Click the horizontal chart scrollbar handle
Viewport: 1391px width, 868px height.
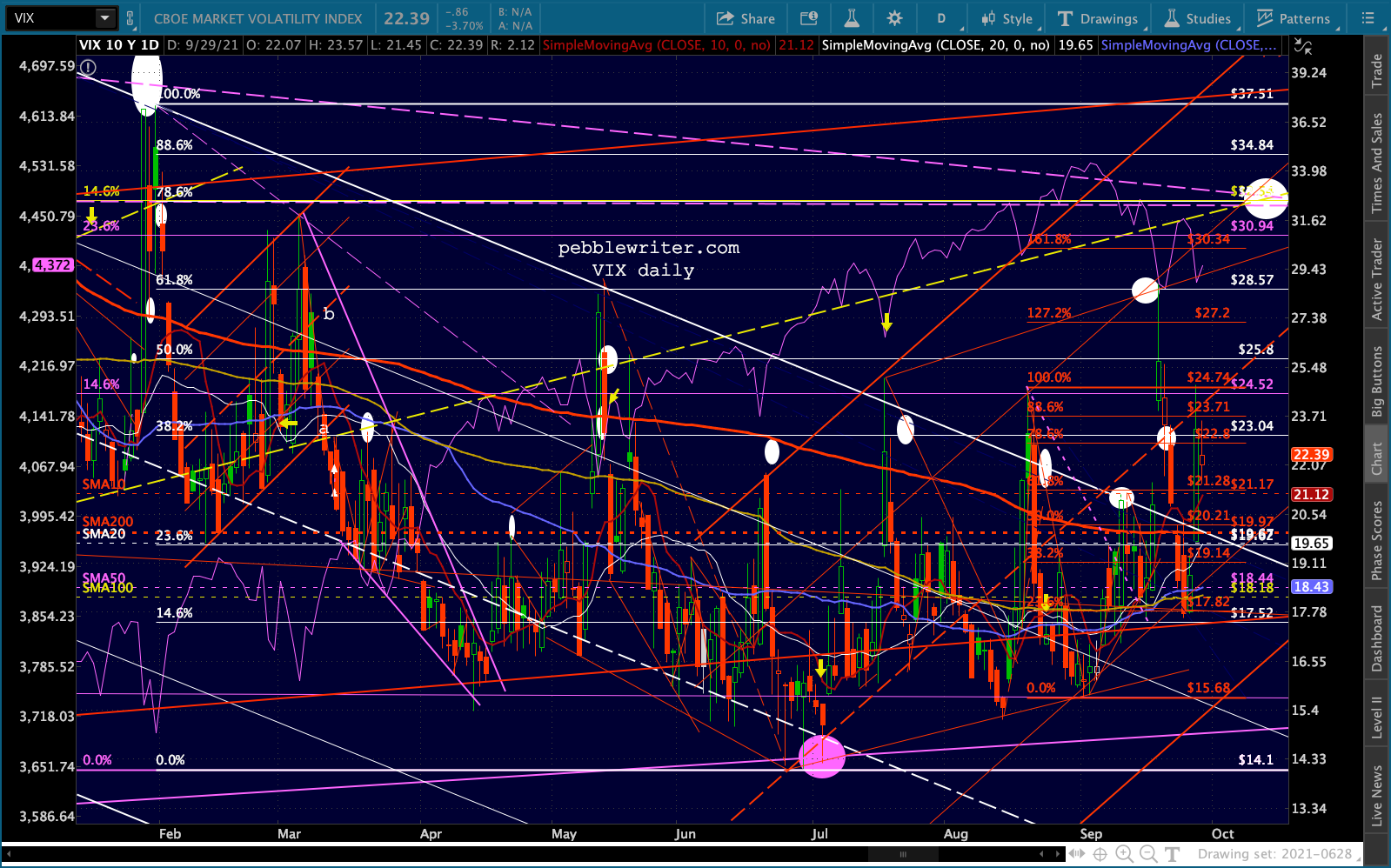click(x=902, y=853)
